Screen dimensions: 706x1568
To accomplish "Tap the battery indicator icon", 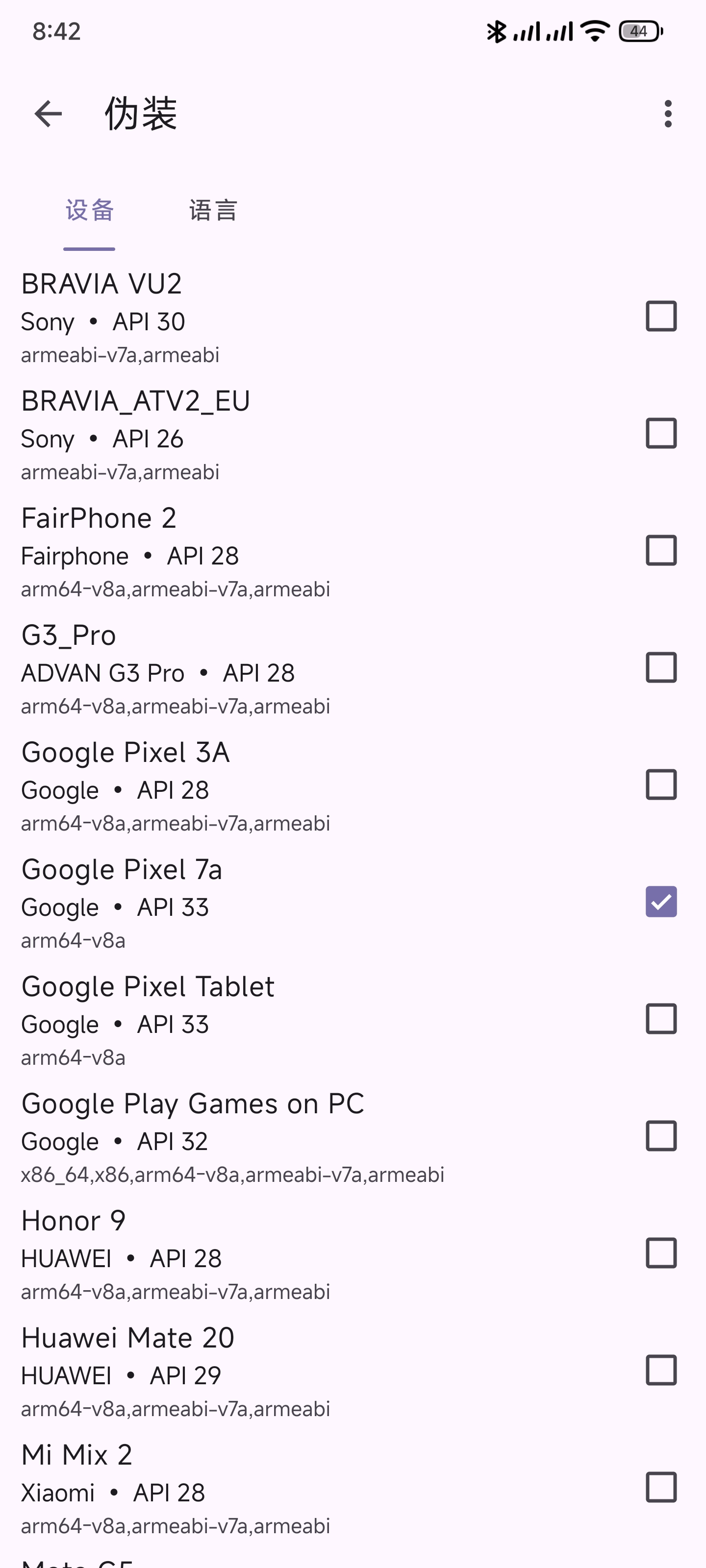I will 640,31.
